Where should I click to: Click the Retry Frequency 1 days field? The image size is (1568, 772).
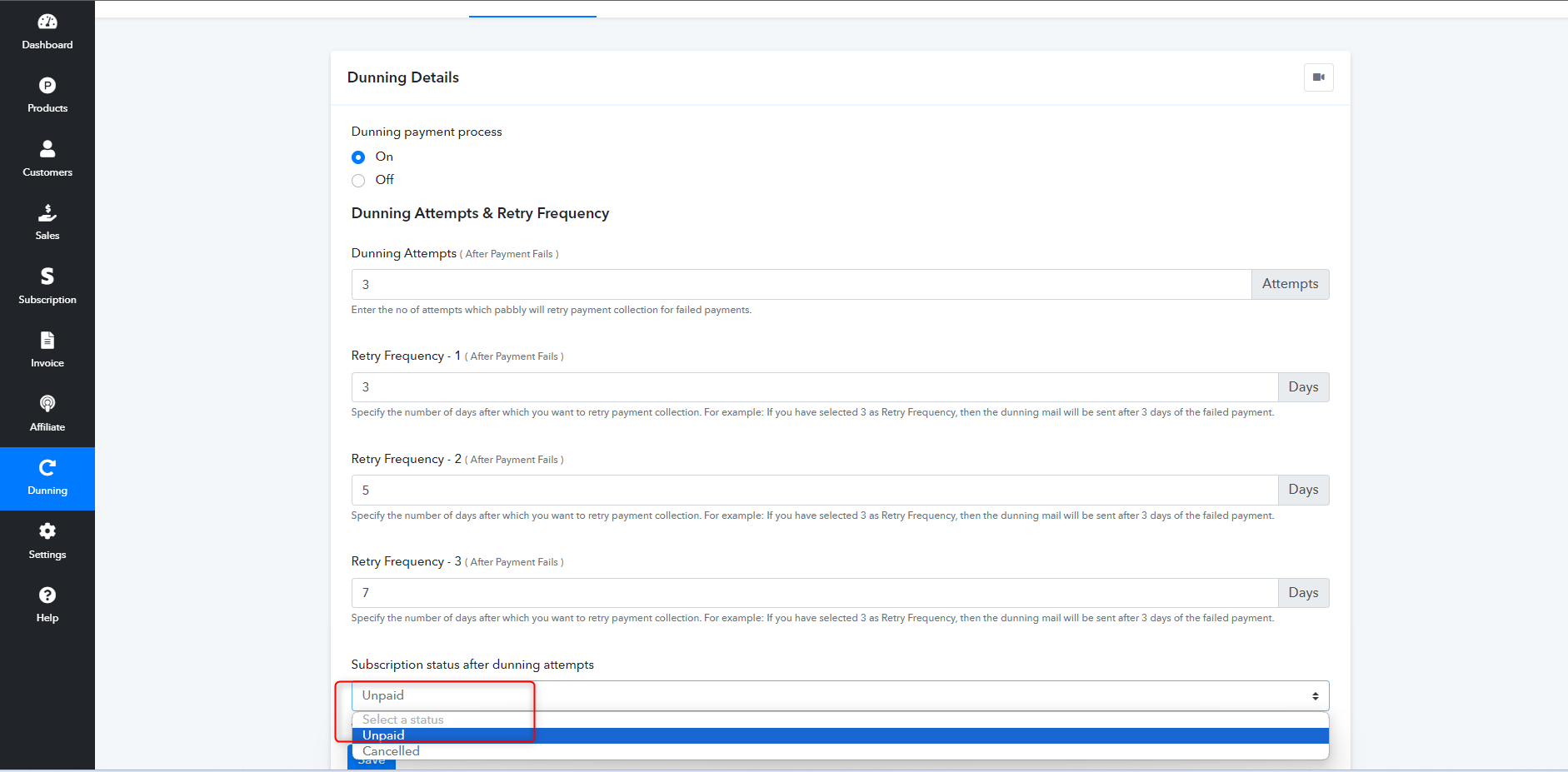pos(815,387)
